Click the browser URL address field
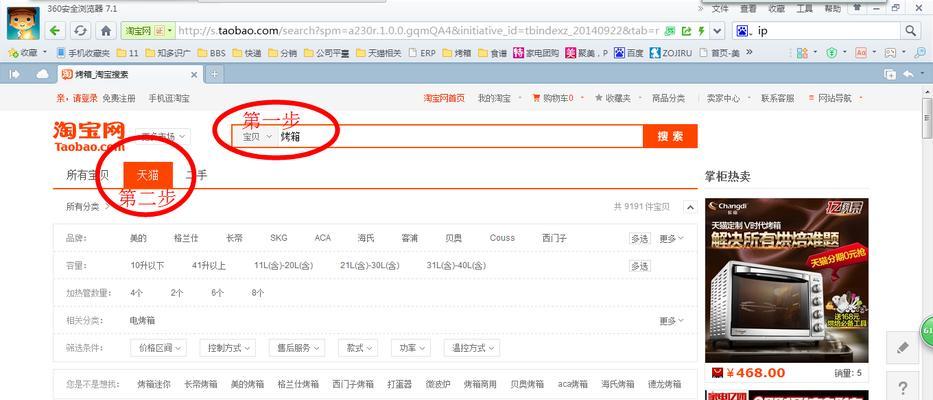Viewport: 933px width, 400px height. 418,30
